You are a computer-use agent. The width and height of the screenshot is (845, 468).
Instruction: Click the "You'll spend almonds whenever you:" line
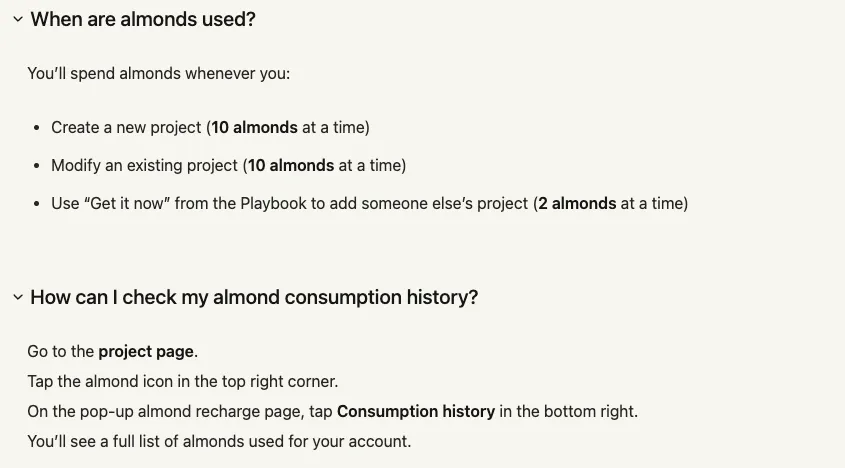pyautogui.click(x=158, y=73)
